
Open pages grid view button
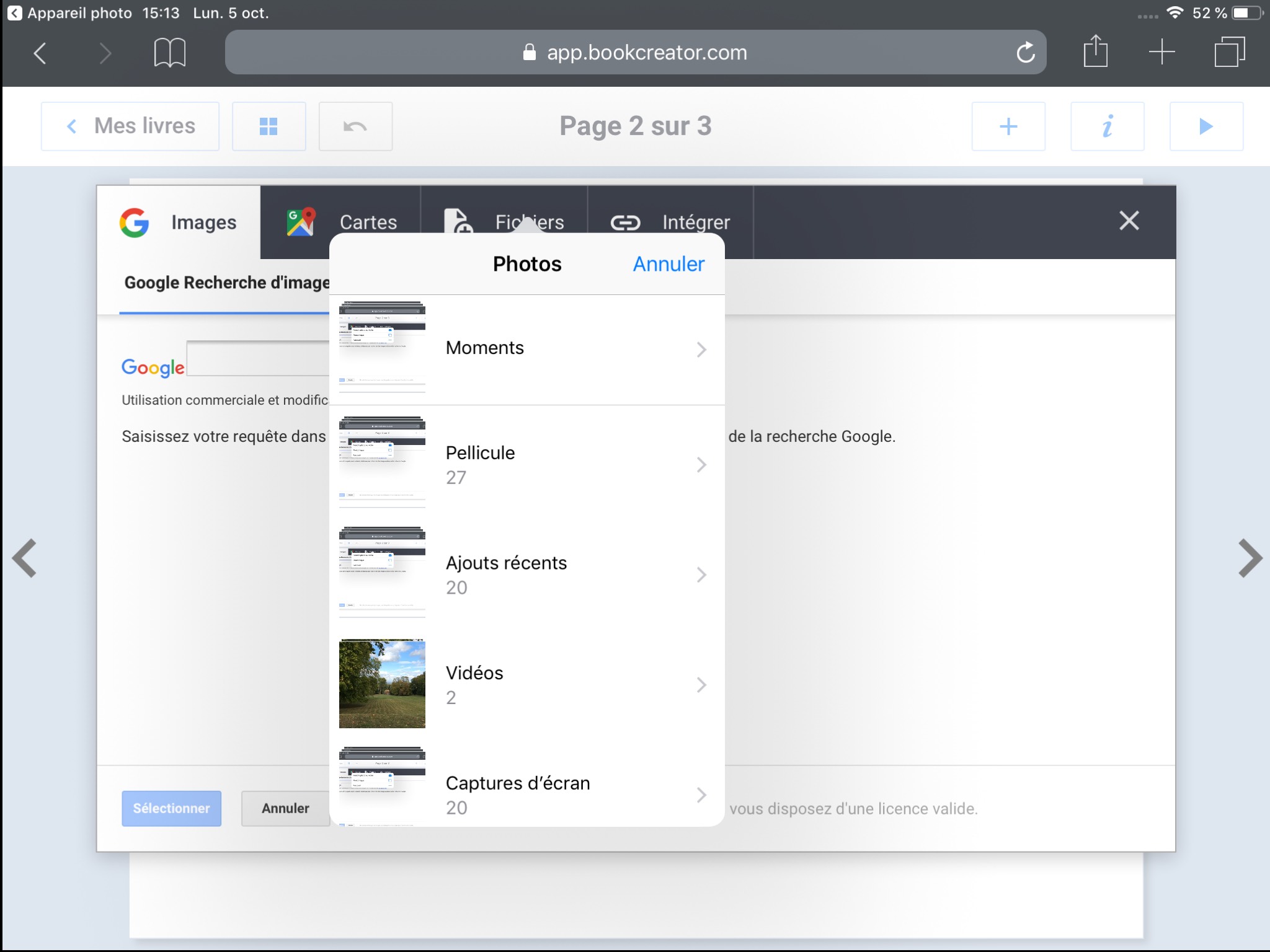[x=269, y=126]
